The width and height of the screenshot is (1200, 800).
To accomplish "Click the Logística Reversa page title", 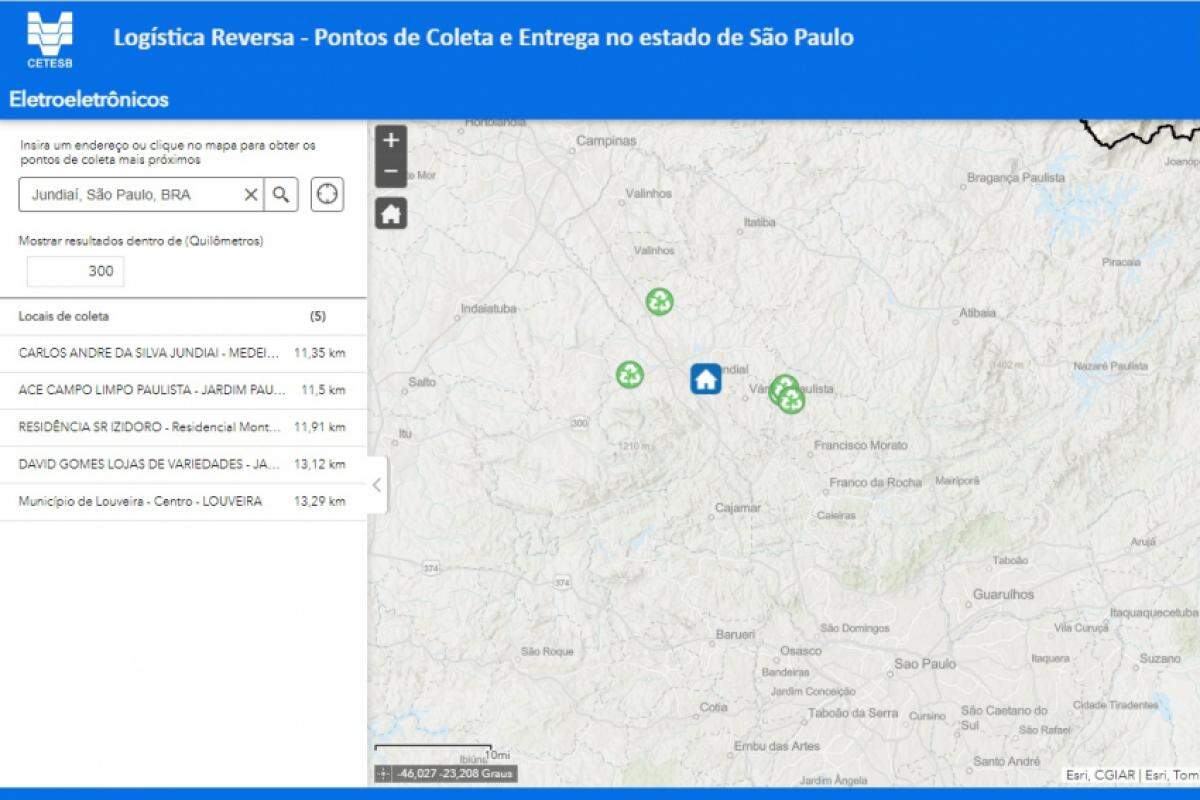I will coord(483,38).
